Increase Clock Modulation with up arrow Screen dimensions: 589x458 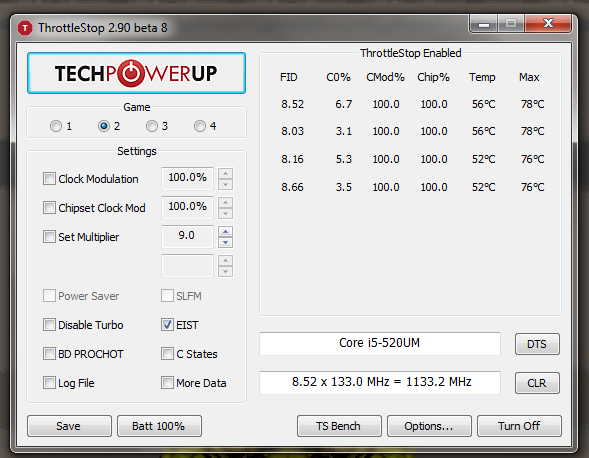coord(225,174)
